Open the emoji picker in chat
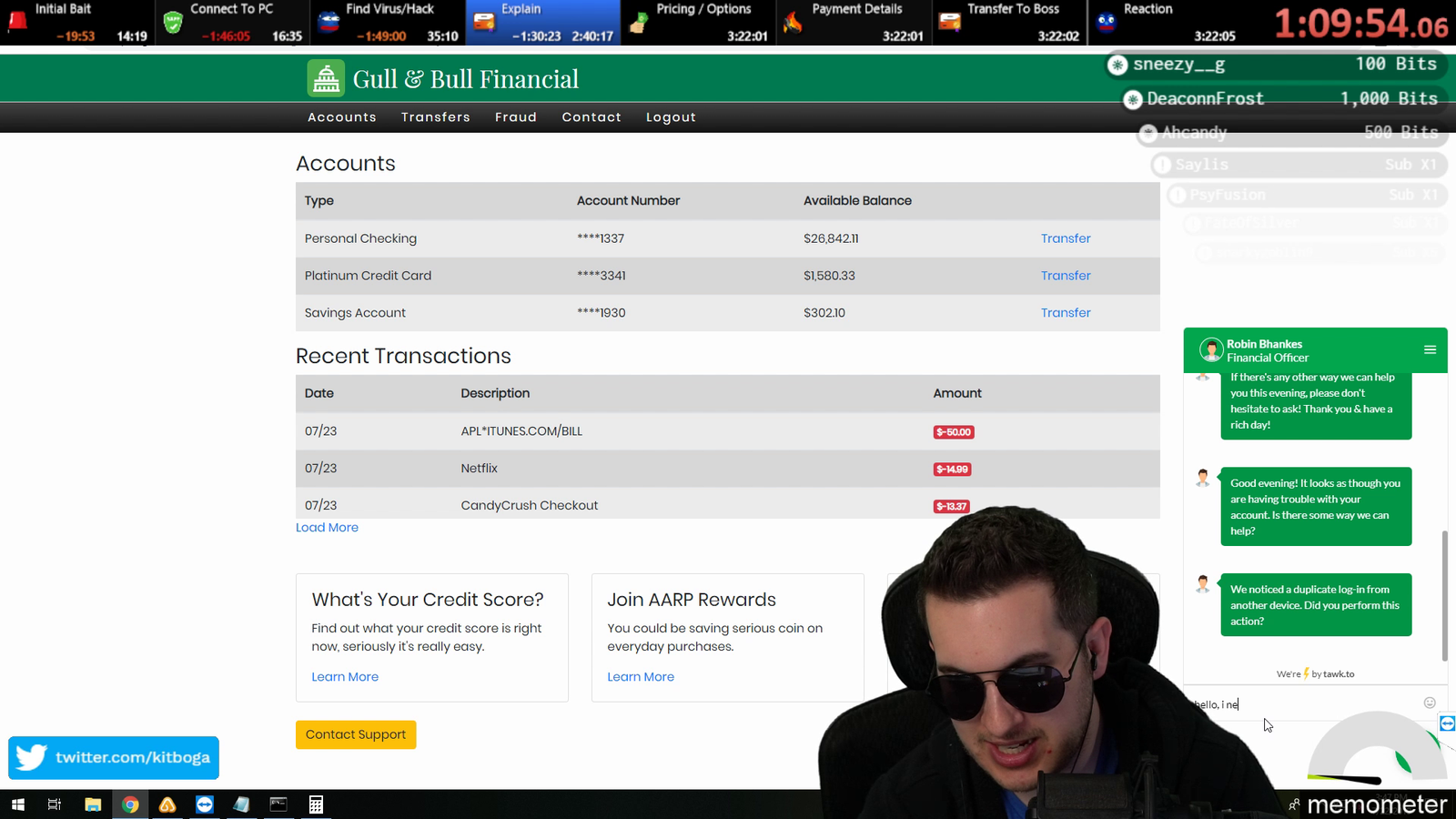 pos(1430,703)
